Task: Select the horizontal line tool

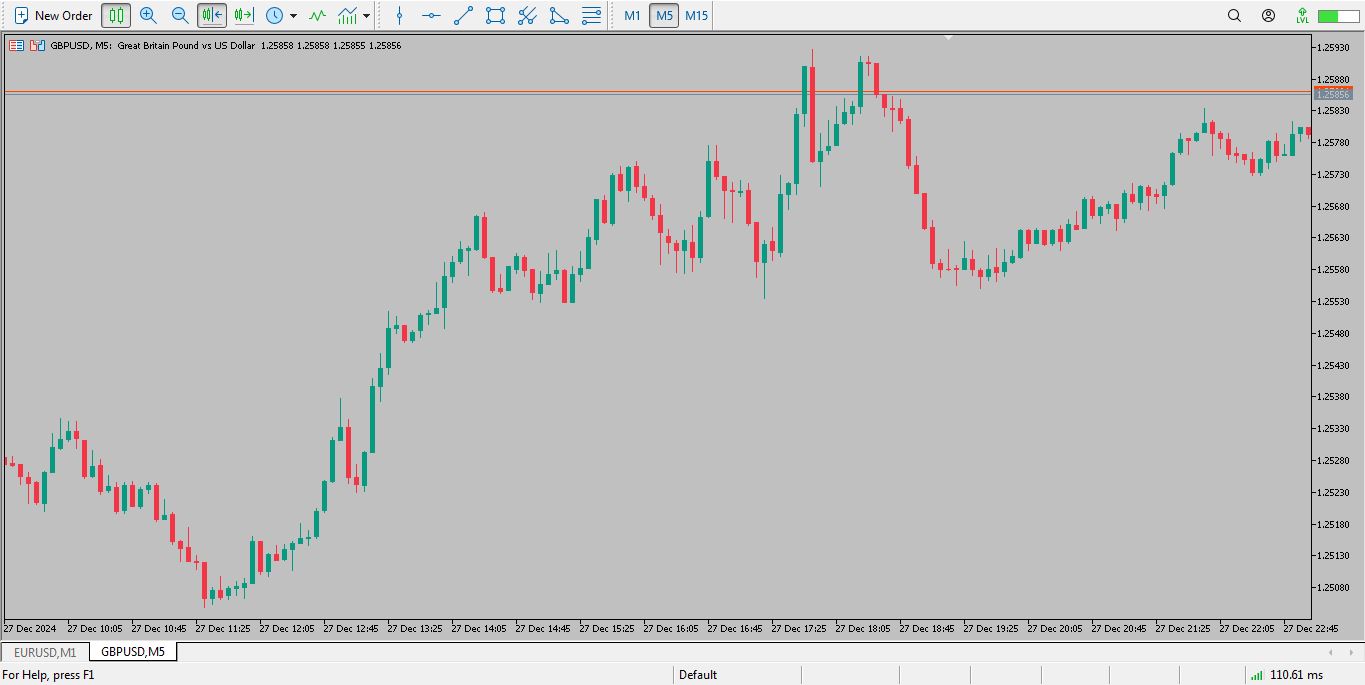Action: point(431,15)
